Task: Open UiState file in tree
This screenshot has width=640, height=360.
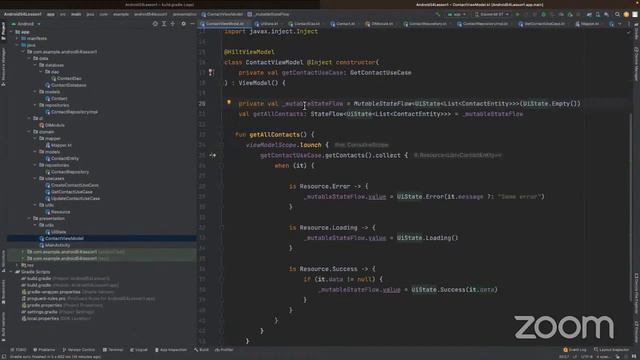Action: (56, 231)
